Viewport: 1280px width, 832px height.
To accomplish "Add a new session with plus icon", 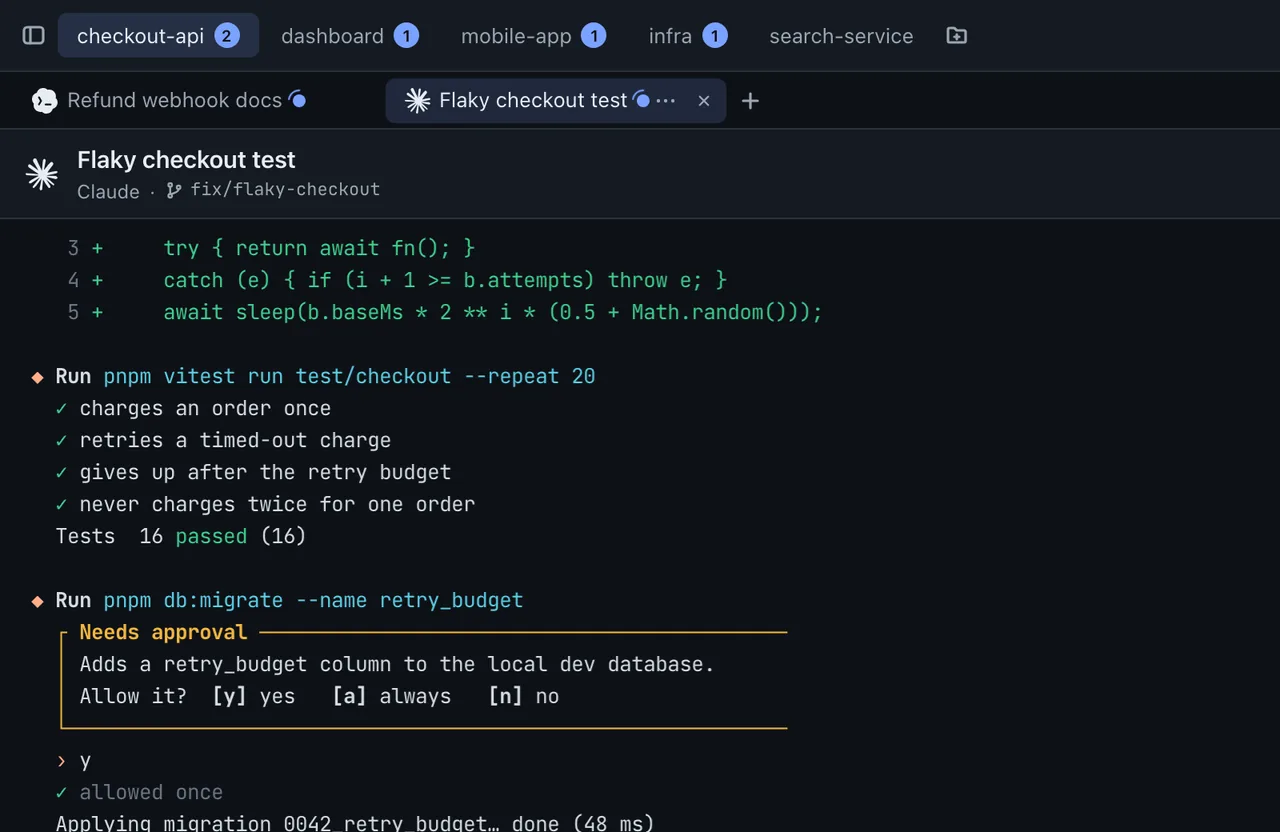I will (x=750, y=101).
